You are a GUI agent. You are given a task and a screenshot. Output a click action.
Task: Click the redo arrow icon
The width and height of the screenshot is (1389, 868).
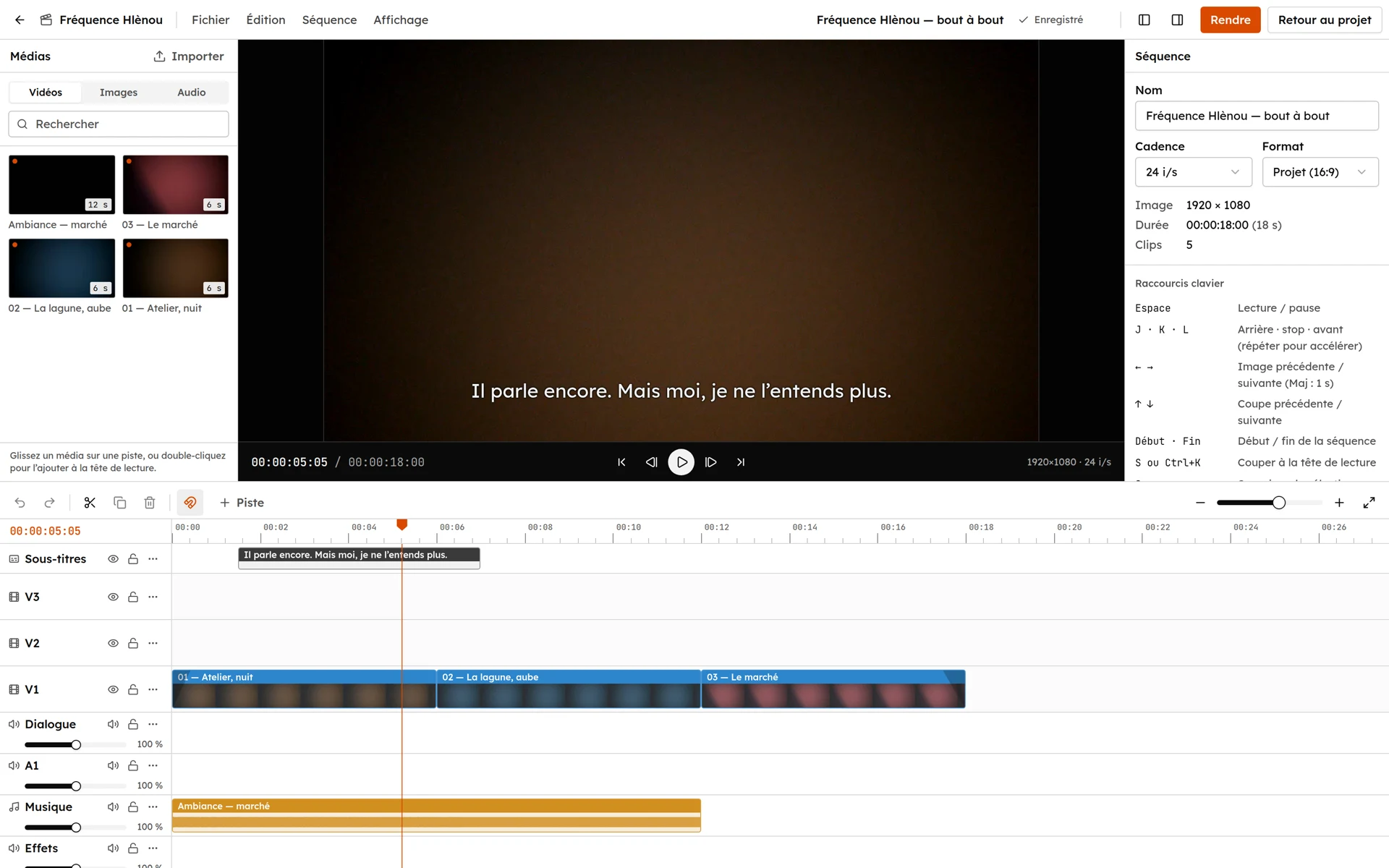50,503
